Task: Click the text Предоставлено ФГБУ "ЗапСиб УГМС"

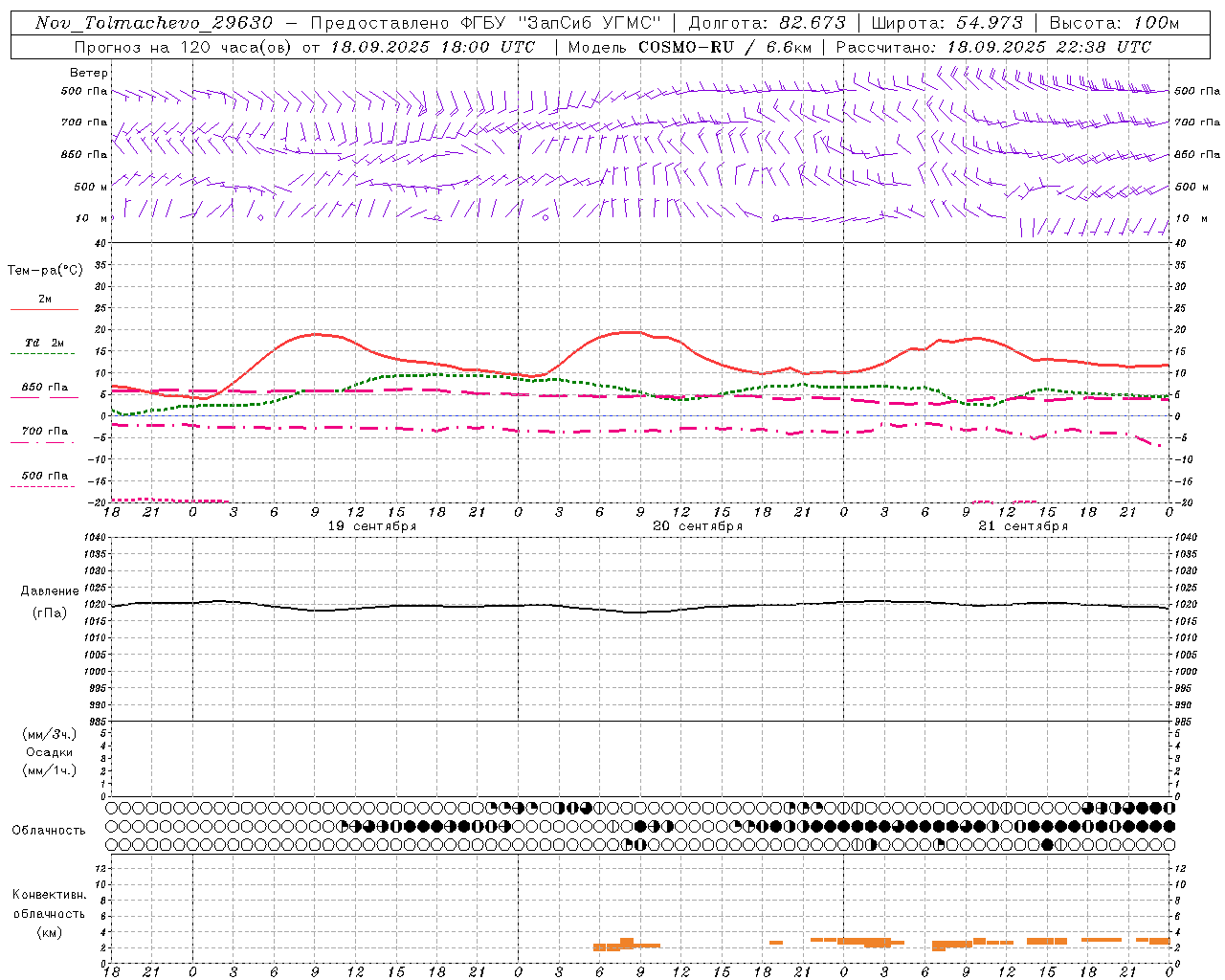Action: (485, 23)
